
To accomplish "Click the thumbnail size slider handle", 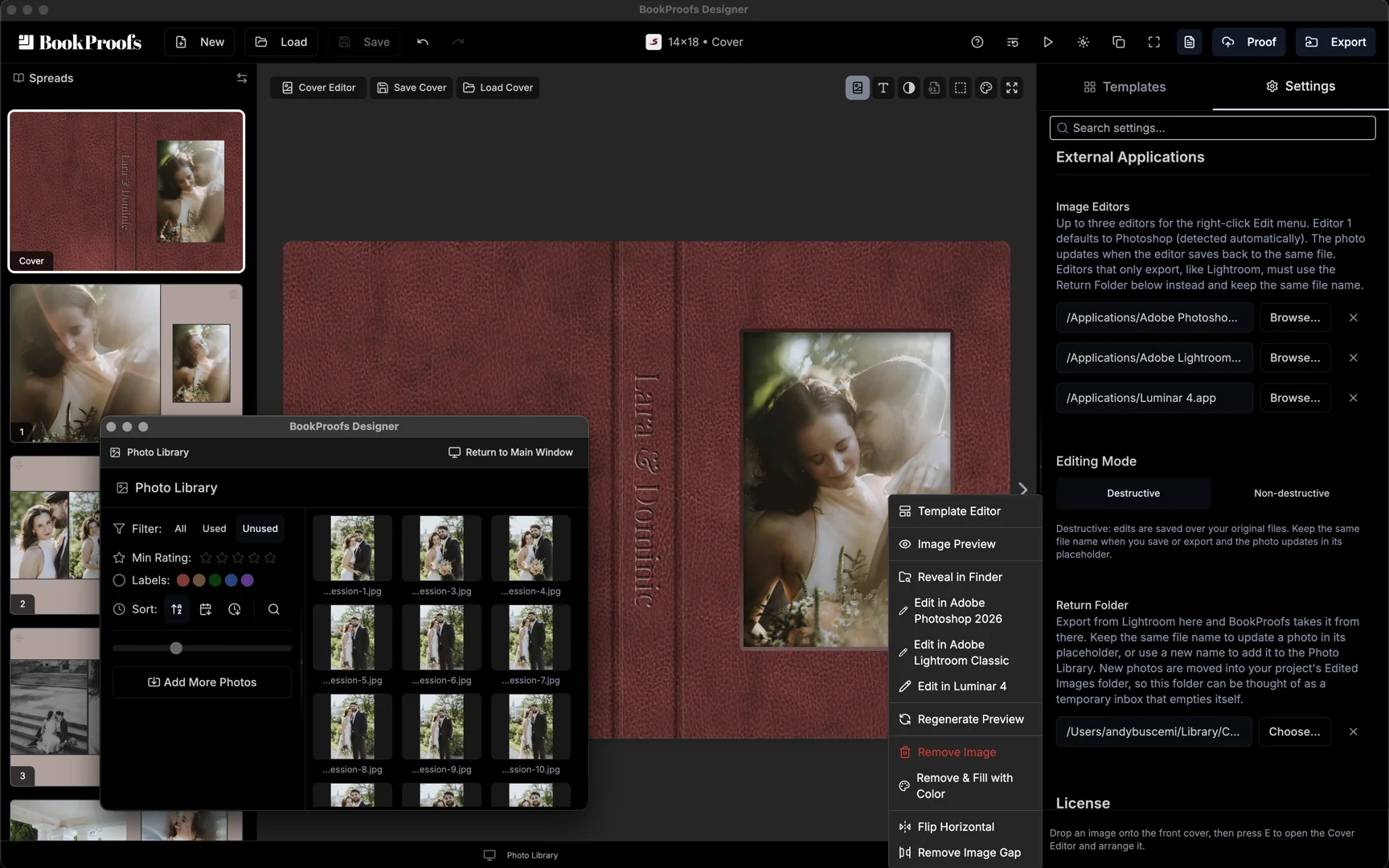I will click(x=176, y=648).
